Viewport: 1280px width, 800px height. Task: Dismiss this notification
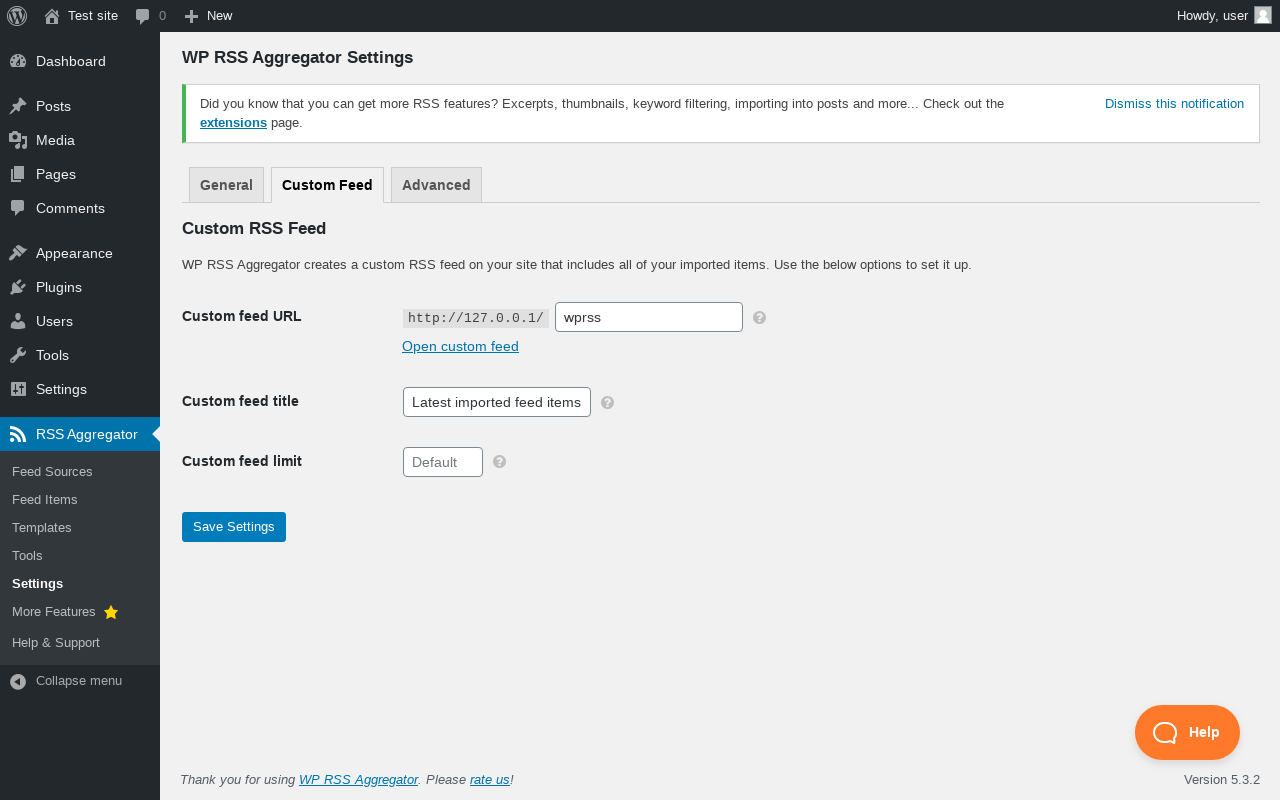pyautogui.click(x=1174, y=103)
